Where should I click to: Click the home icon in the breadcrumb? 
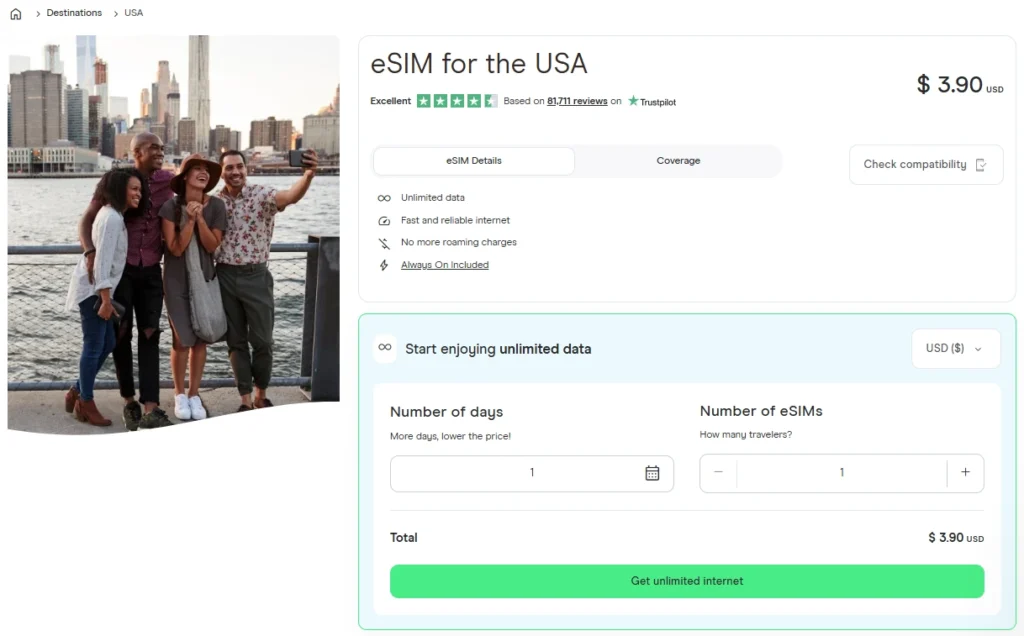[x=15, y=13]
